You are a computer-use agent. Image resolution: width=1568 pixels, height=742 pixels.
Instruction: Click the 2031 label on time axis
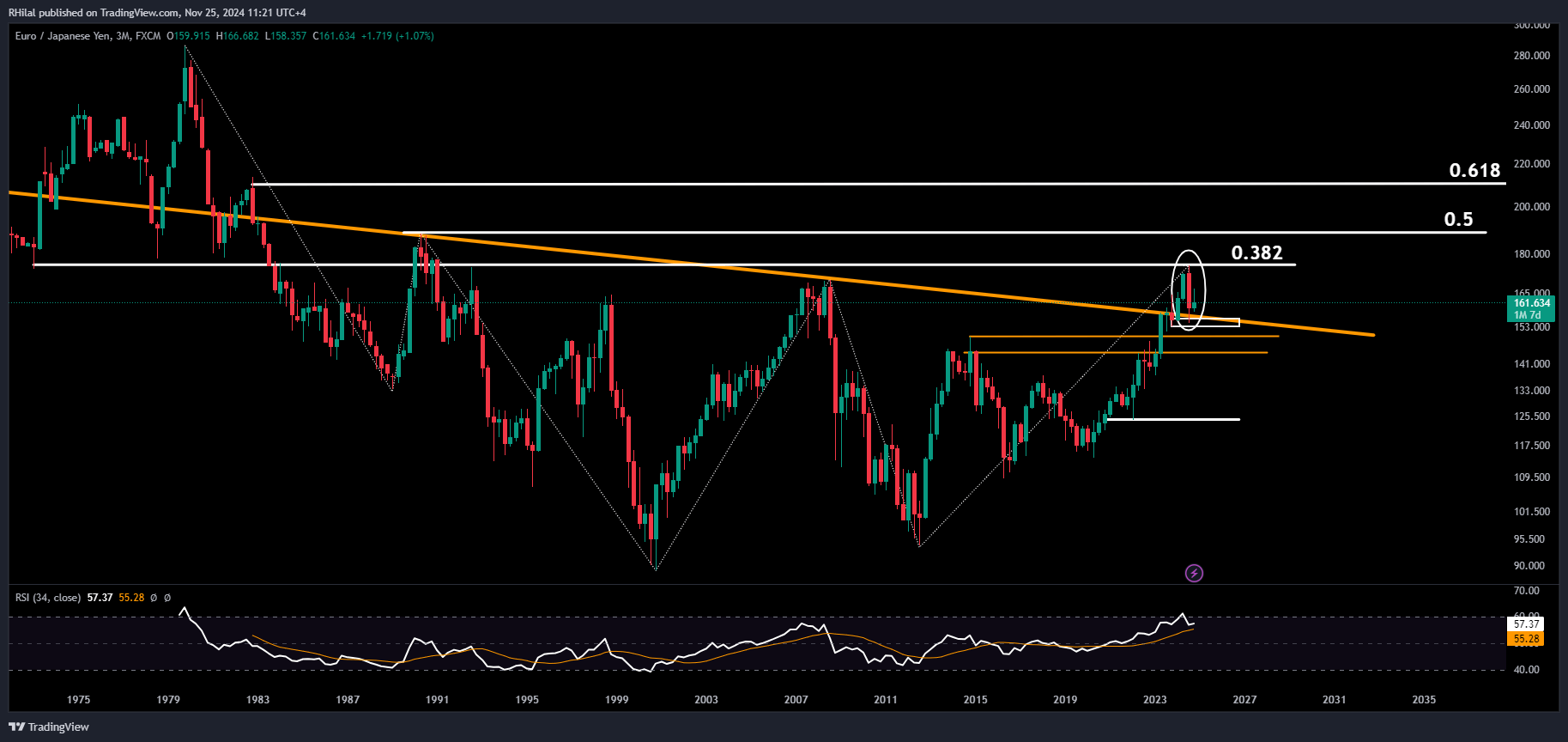pyautogui.click(x=1334, y=700)
